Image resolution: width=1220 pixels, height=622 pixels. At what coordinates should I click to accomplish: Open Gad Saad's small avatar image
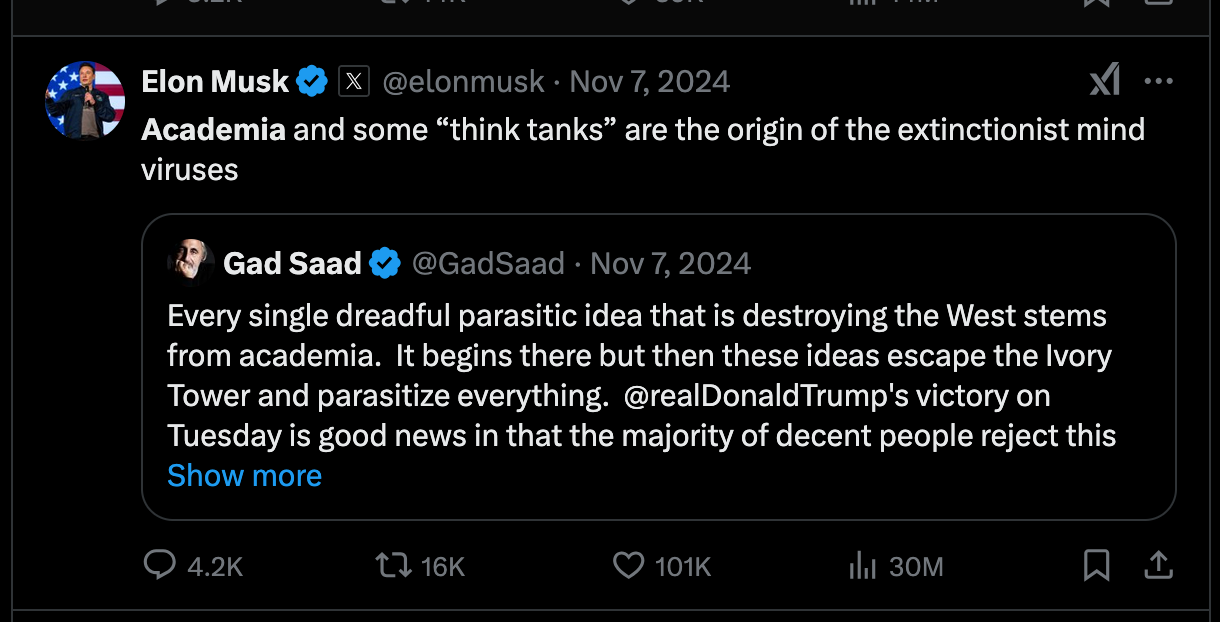[190, 263]
